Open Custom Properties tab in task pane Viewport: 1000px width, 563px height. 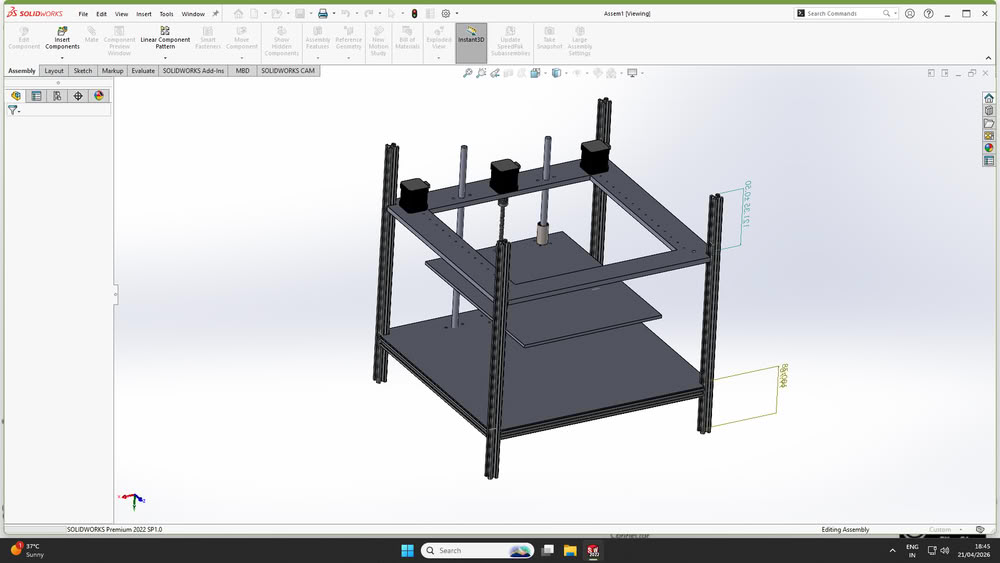[x=989, y=161]
